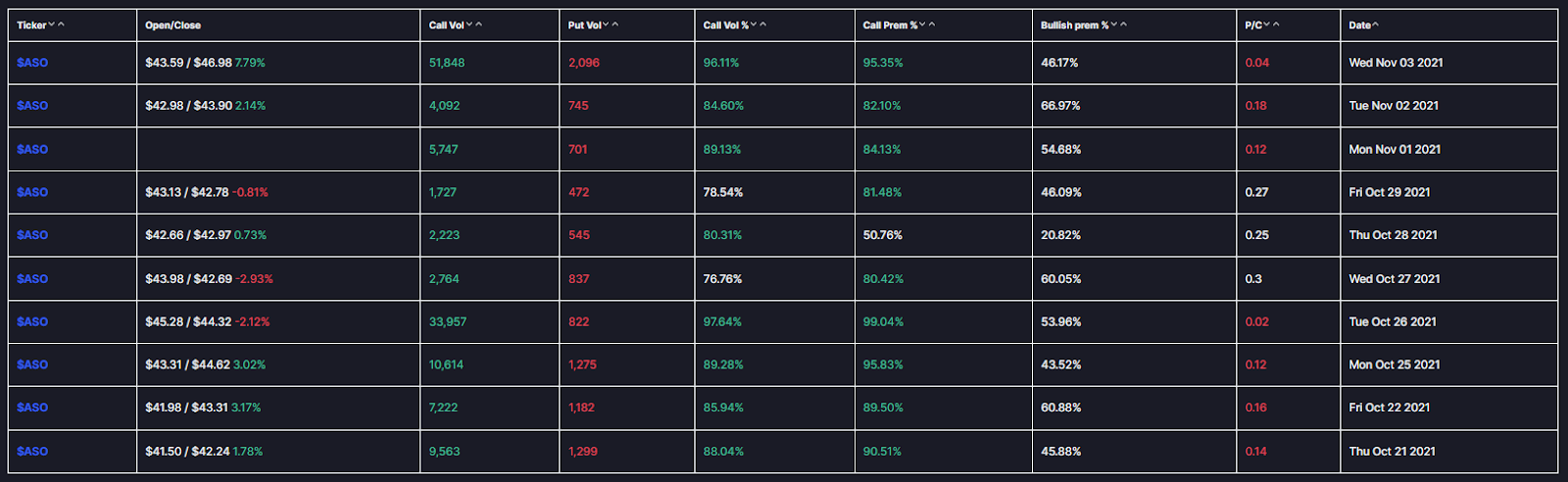Sort Ticker column descending arrow
The height and width of the screenshot is (482, 1568).
51,24
